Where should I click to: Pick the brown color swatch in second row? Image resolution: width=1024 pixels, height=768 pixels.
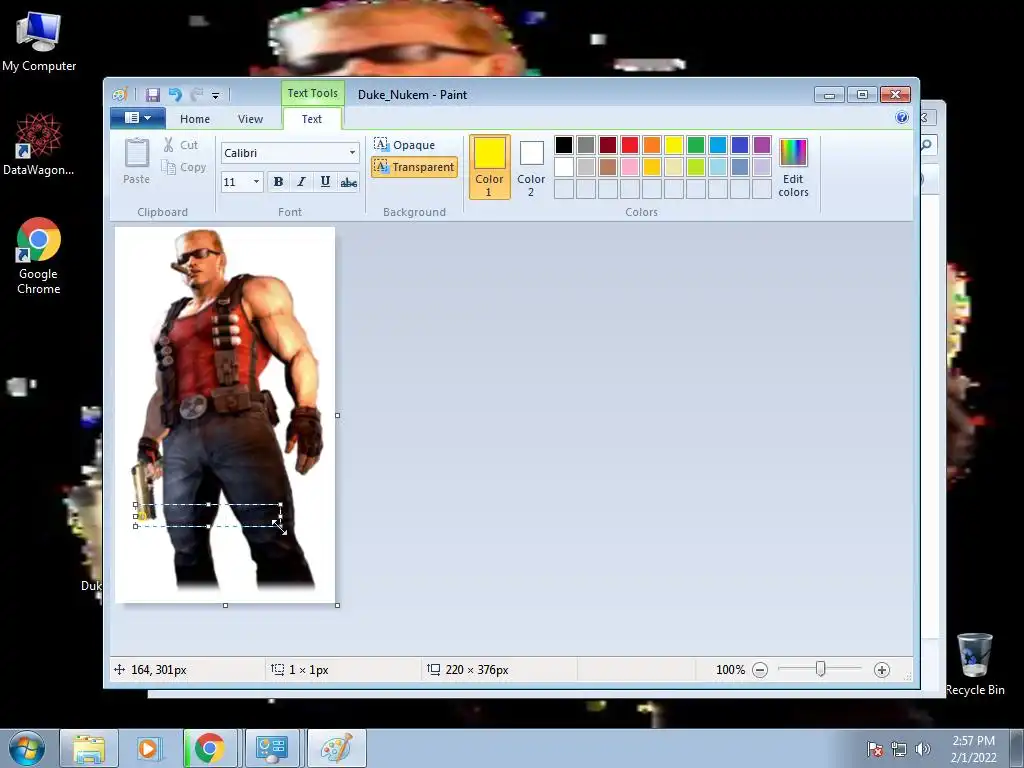pos(607,167)
